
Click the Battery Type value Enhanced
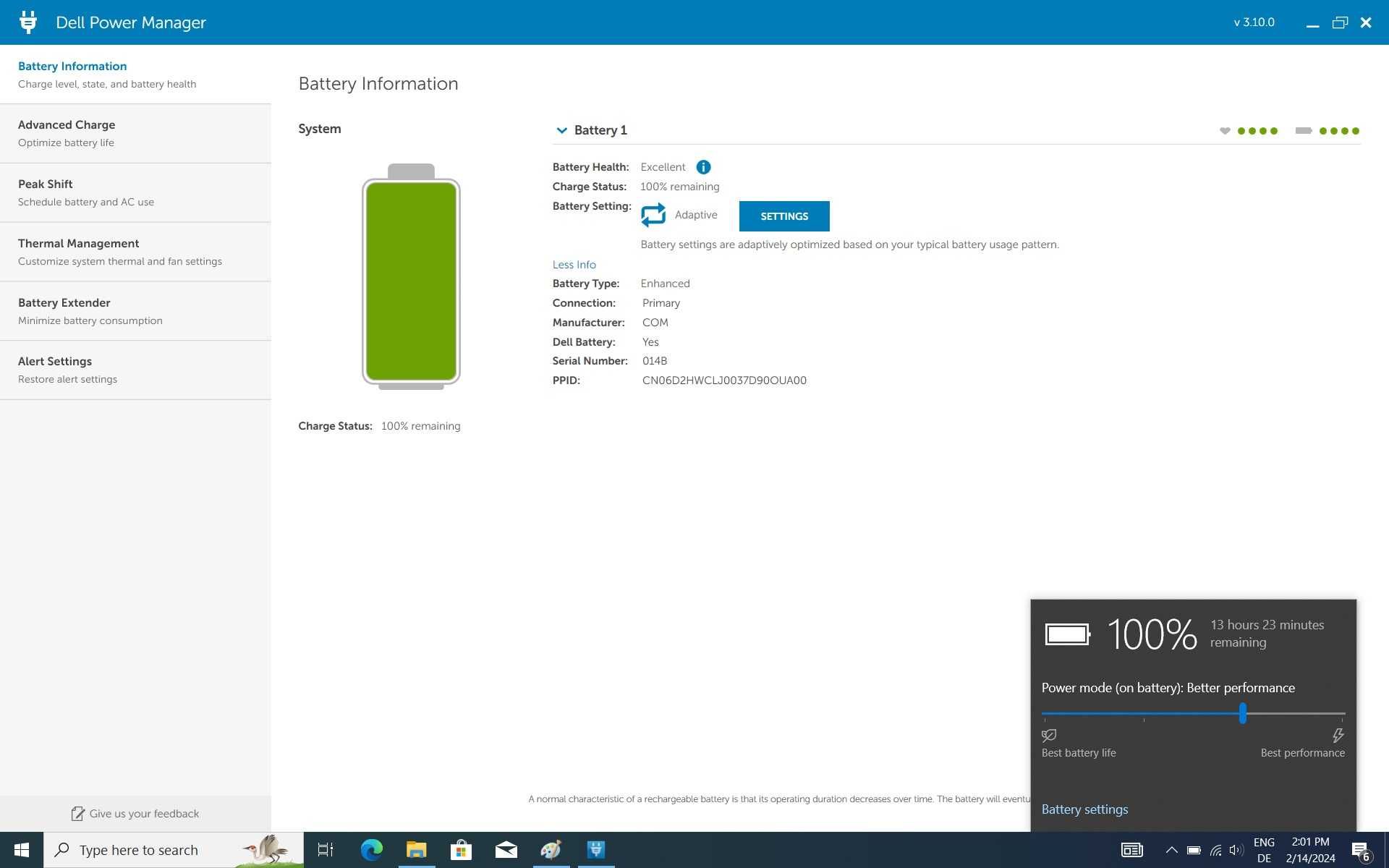tap(665, 284)
